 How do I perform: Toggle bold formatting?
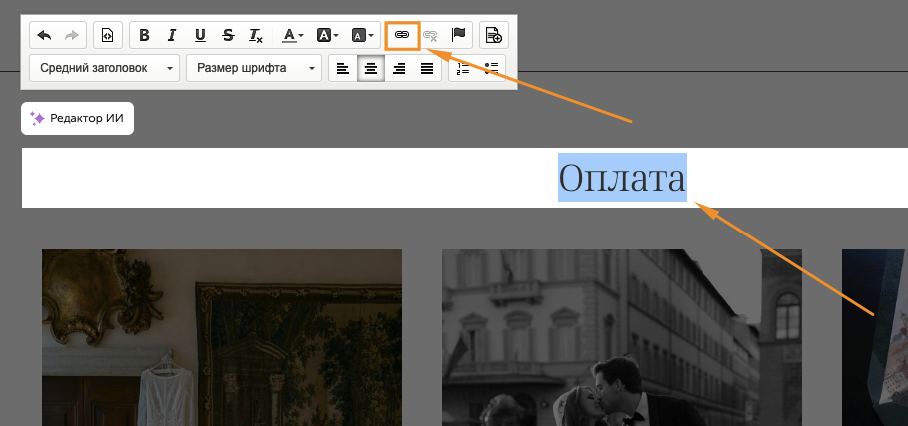click(144, 35)
